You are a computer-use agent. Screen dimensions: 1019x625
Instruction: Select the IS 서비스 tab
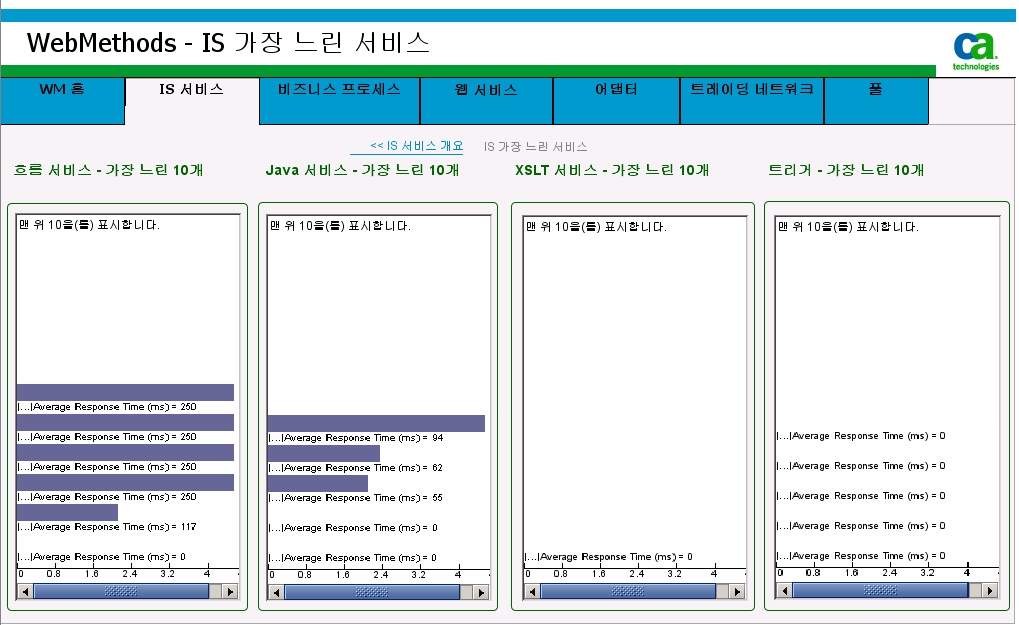(192, 101)
